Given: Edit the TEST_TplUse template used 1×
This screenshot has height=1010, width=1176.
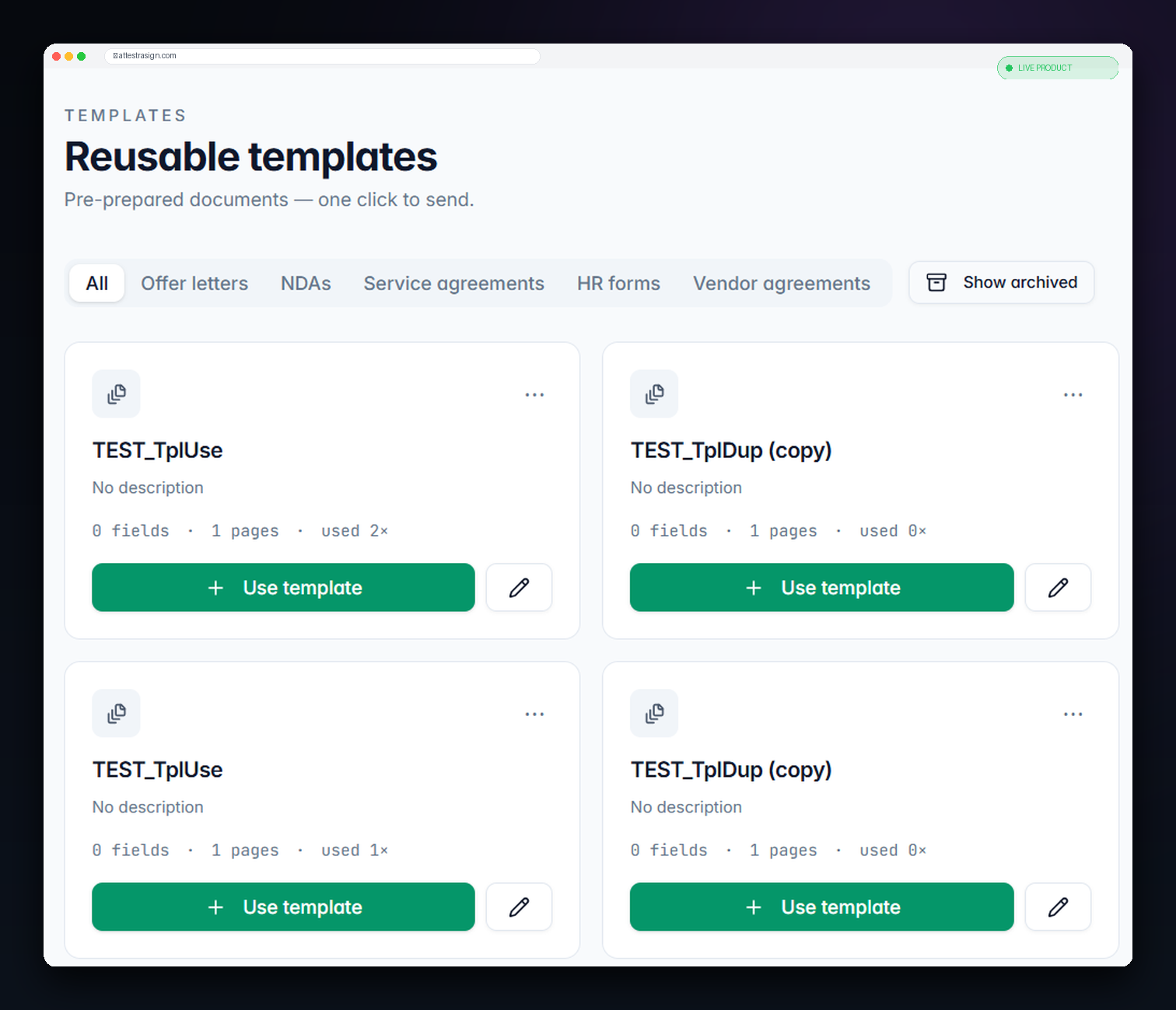Looking at the screenshot, I should [519, 907].
